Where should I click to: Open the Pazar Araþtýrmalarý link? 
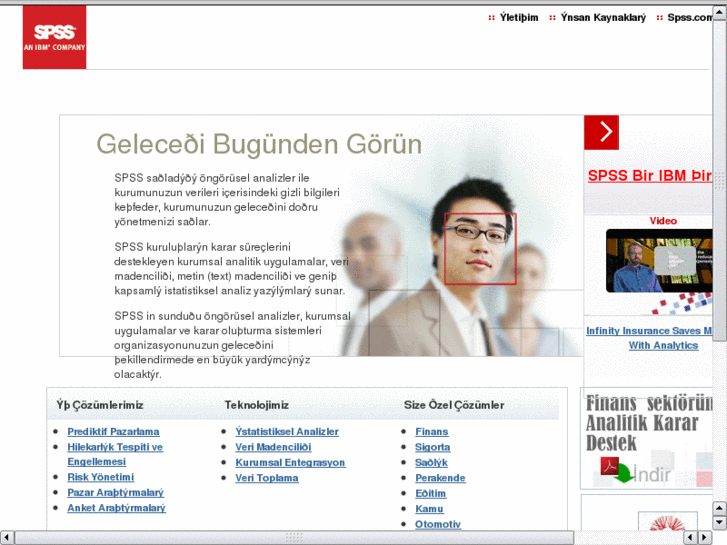115,493
